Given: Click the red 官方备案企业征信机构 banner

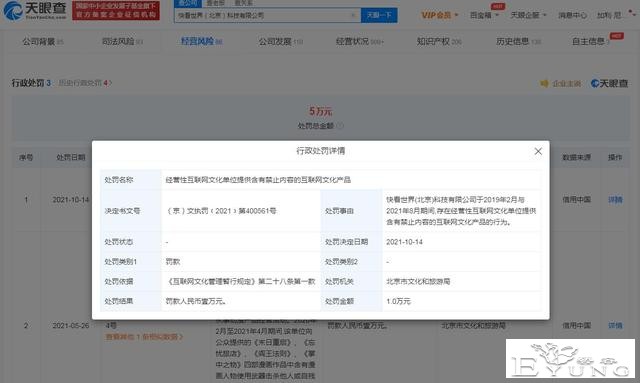Looking at the screenshot, I should pyautogui.click(x=116, y=11).
